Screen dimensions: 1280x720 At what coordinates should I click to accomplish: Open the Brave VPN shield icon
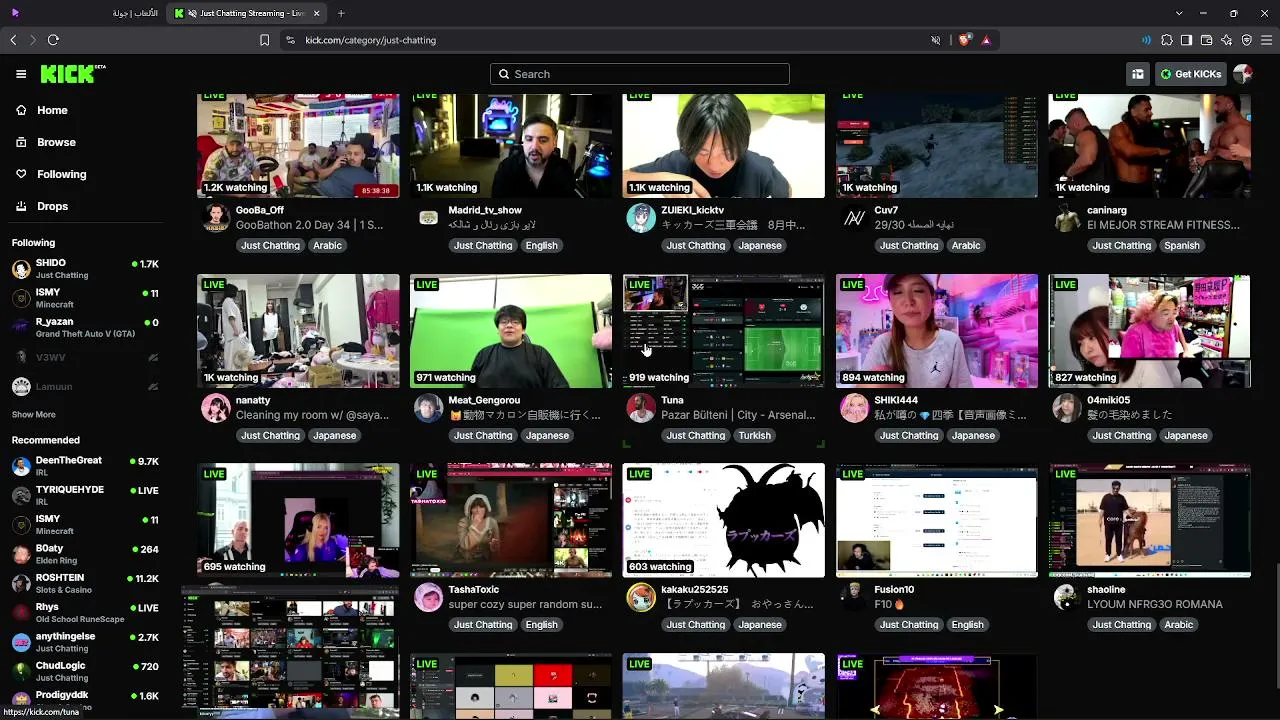click(1247, 40)
